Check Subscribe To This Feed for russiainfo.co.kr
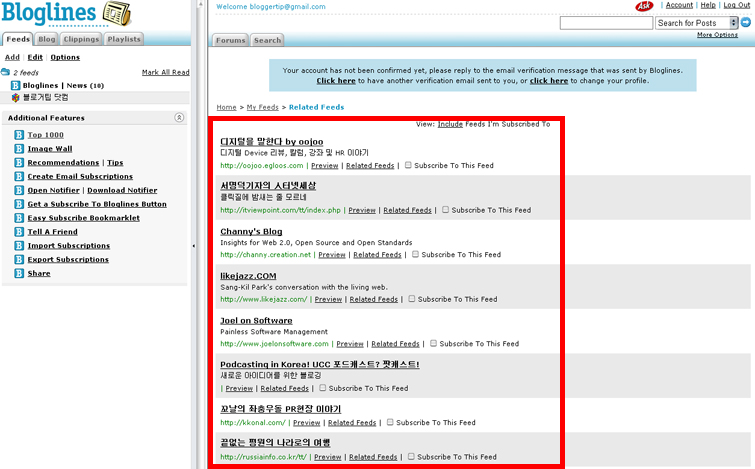Viewport: 755px width, 469px height. (x=411, y=456)
